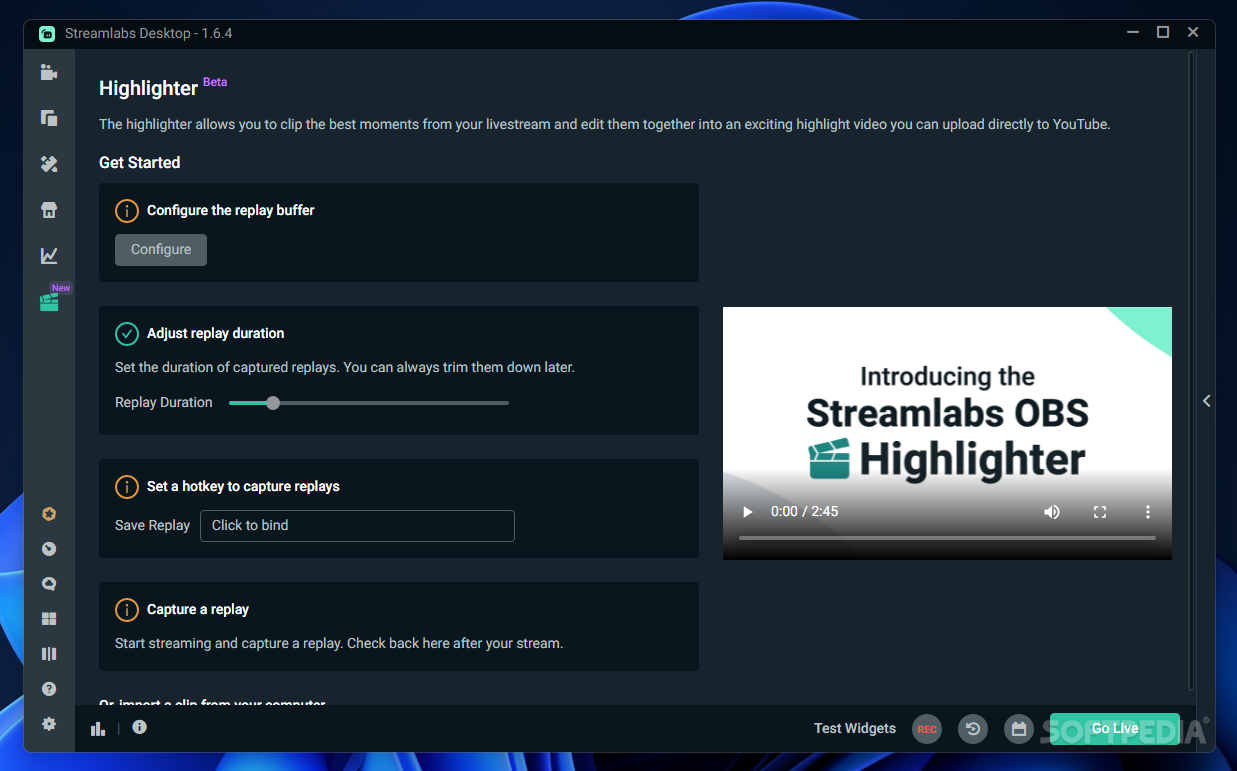Mute the intro video volume
This screenshot has width=1237, height=771.
tap(1052, 512)
